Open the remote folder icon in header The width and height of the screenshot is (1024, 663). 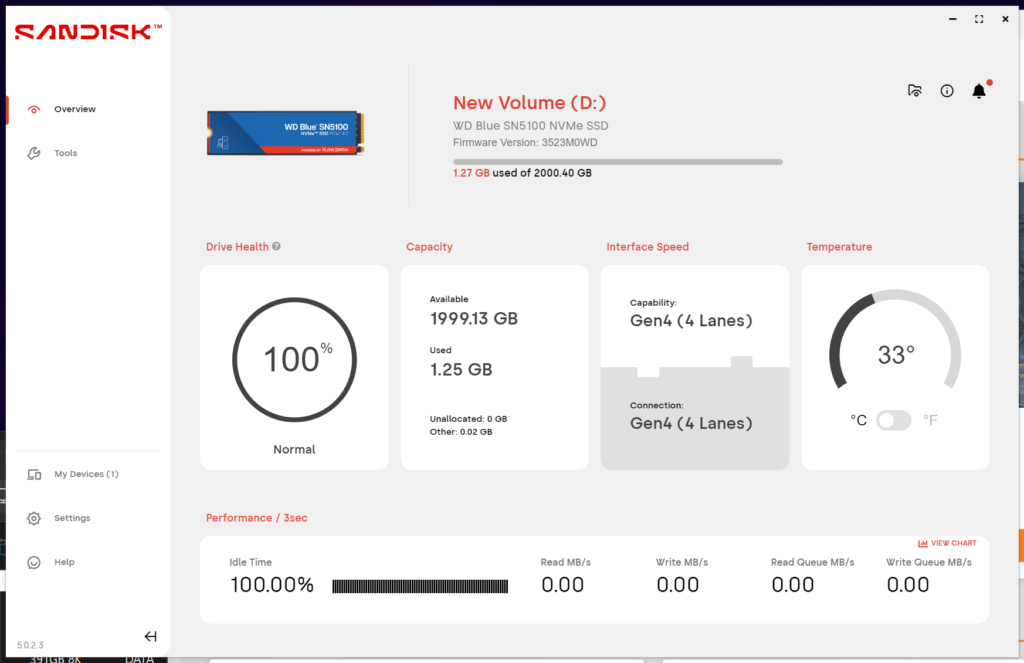[915, 91]
